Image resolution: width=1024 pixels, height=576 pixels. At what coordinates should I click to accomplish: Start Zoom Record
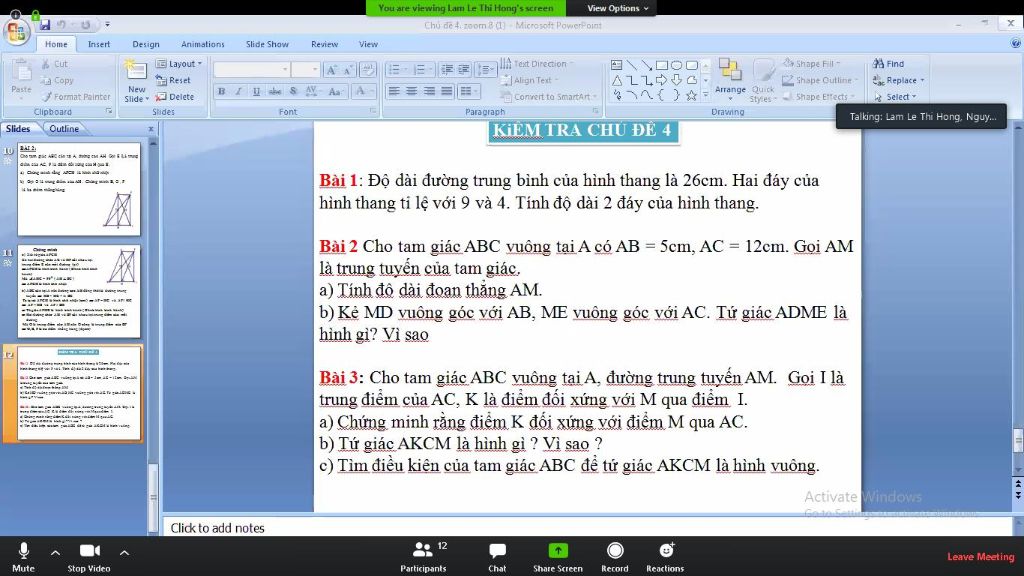click(x=615, y=557)
